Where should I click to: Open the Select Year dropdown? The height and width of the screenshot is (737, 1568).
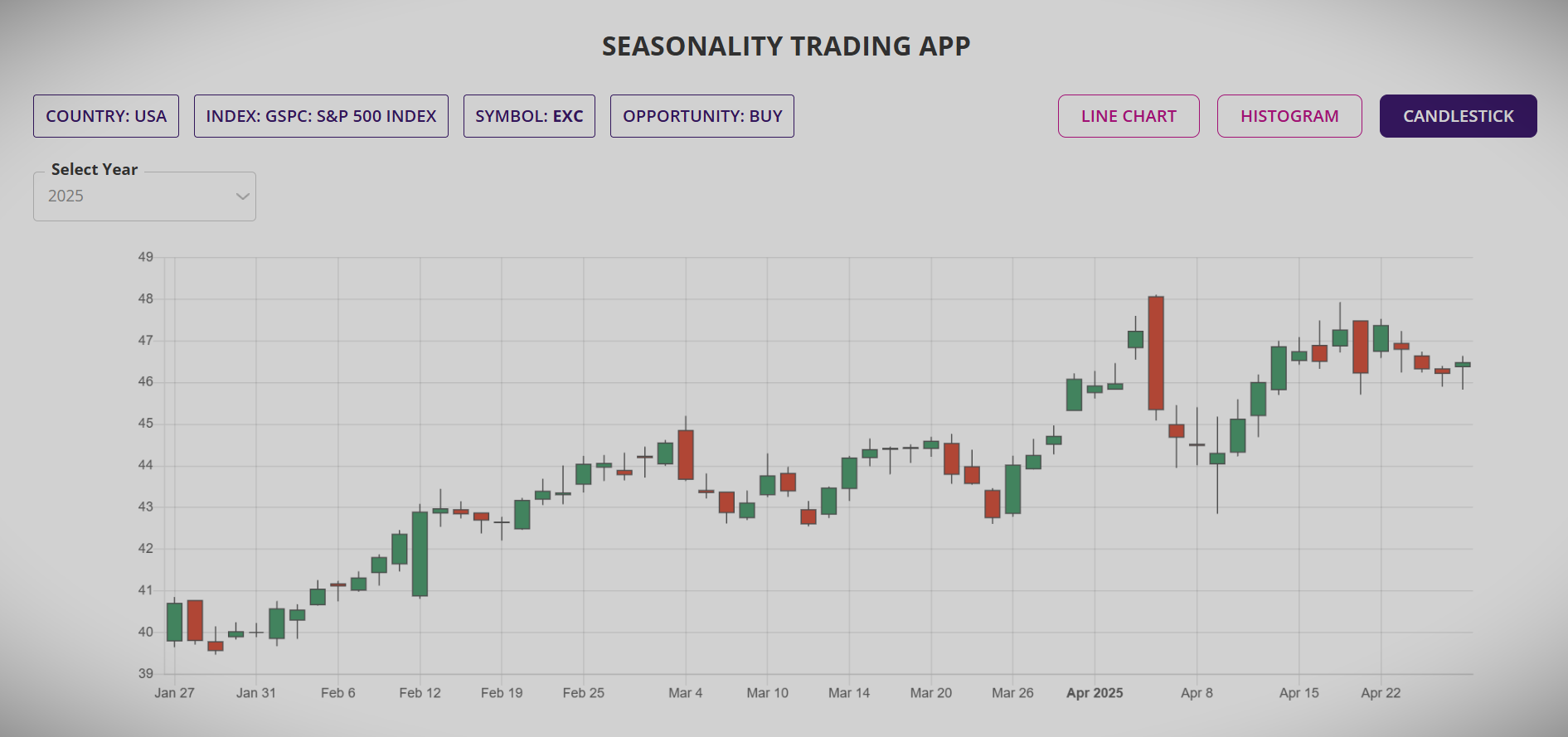[x=144, y=196]
